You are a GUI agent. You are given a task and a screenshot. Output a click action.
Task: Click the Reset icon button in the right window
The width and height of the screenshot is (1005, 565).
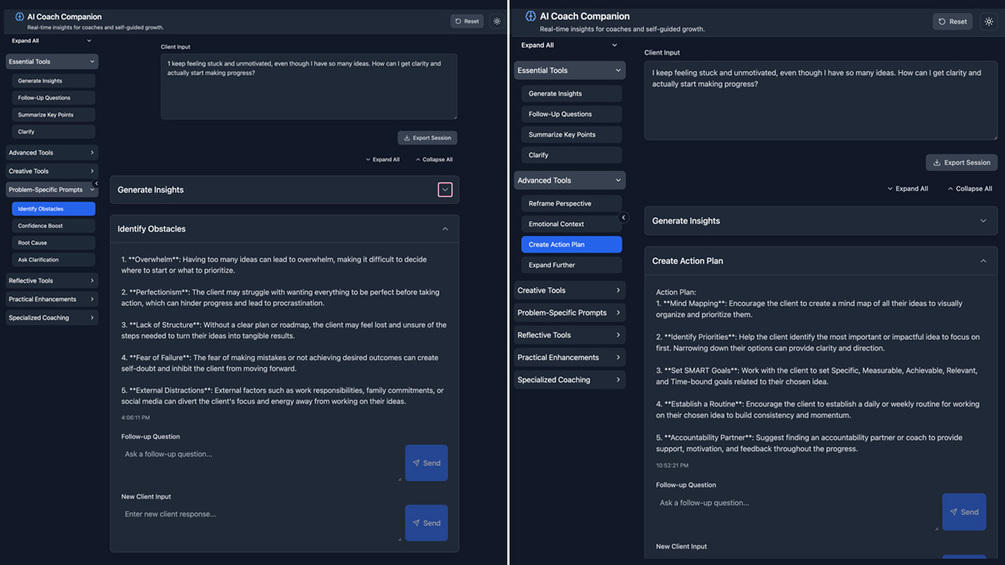click(953, 21)
